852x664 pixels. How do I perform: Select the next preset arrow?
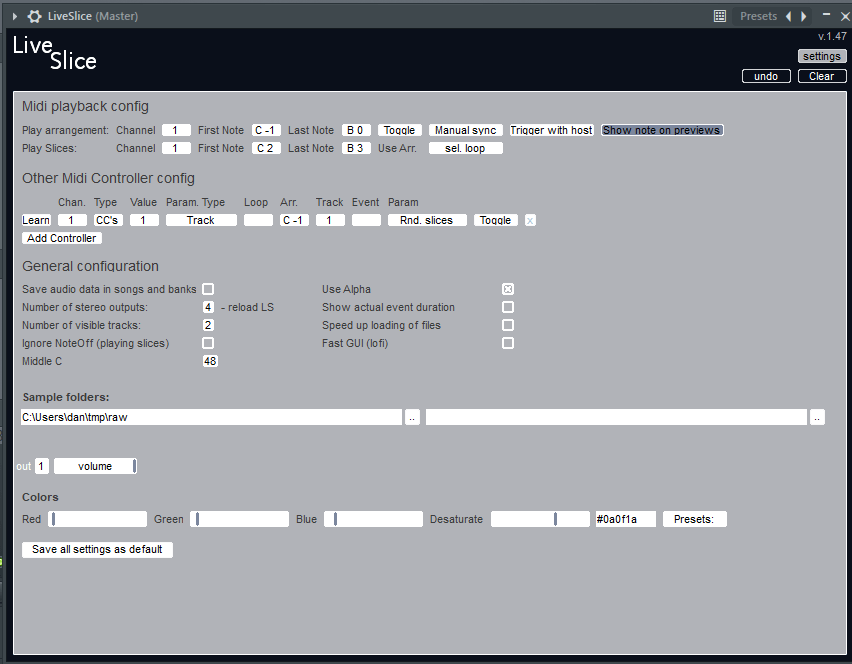803,16
